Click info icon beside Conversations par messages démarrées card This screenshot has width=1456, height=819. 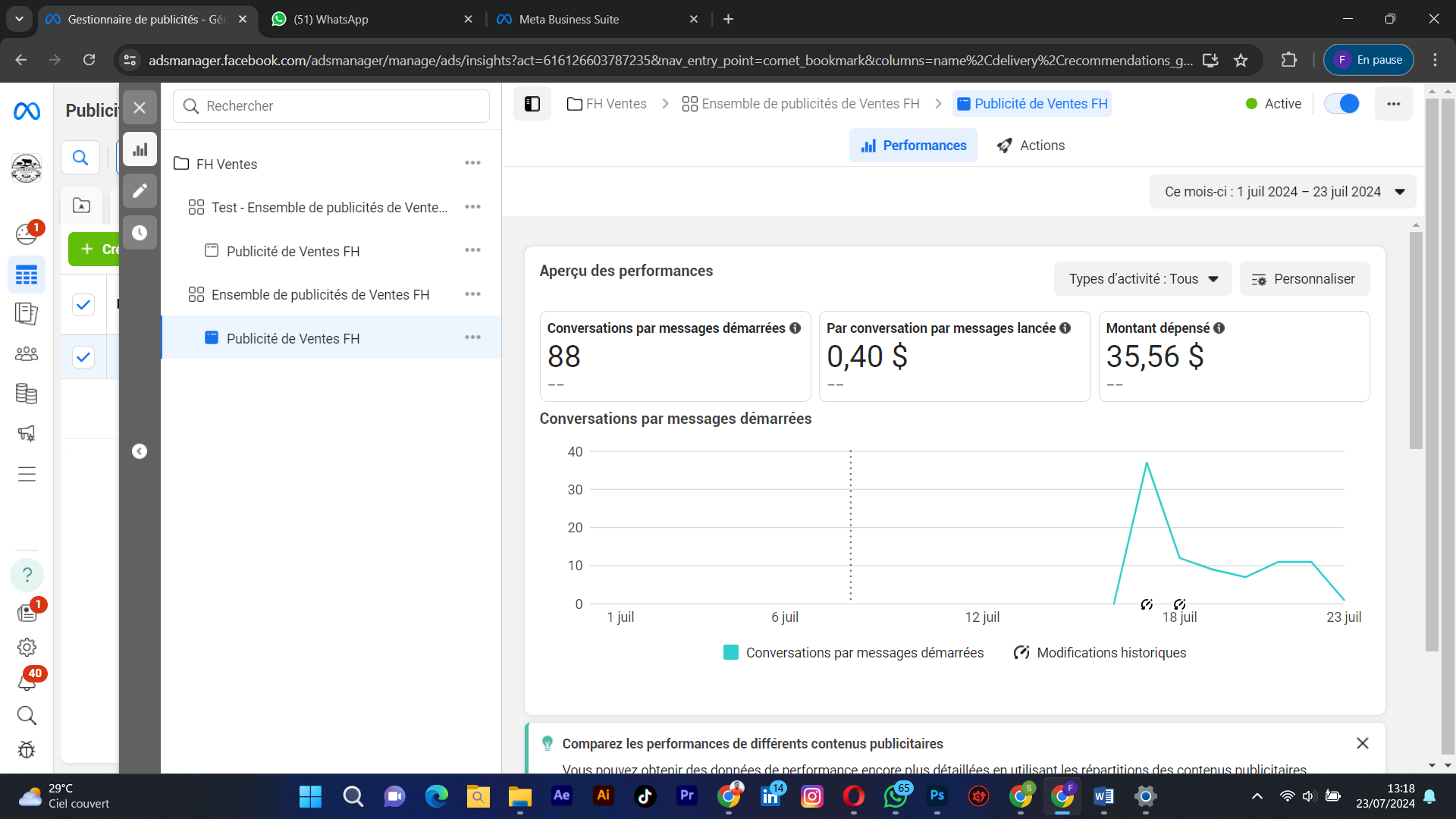795,328
